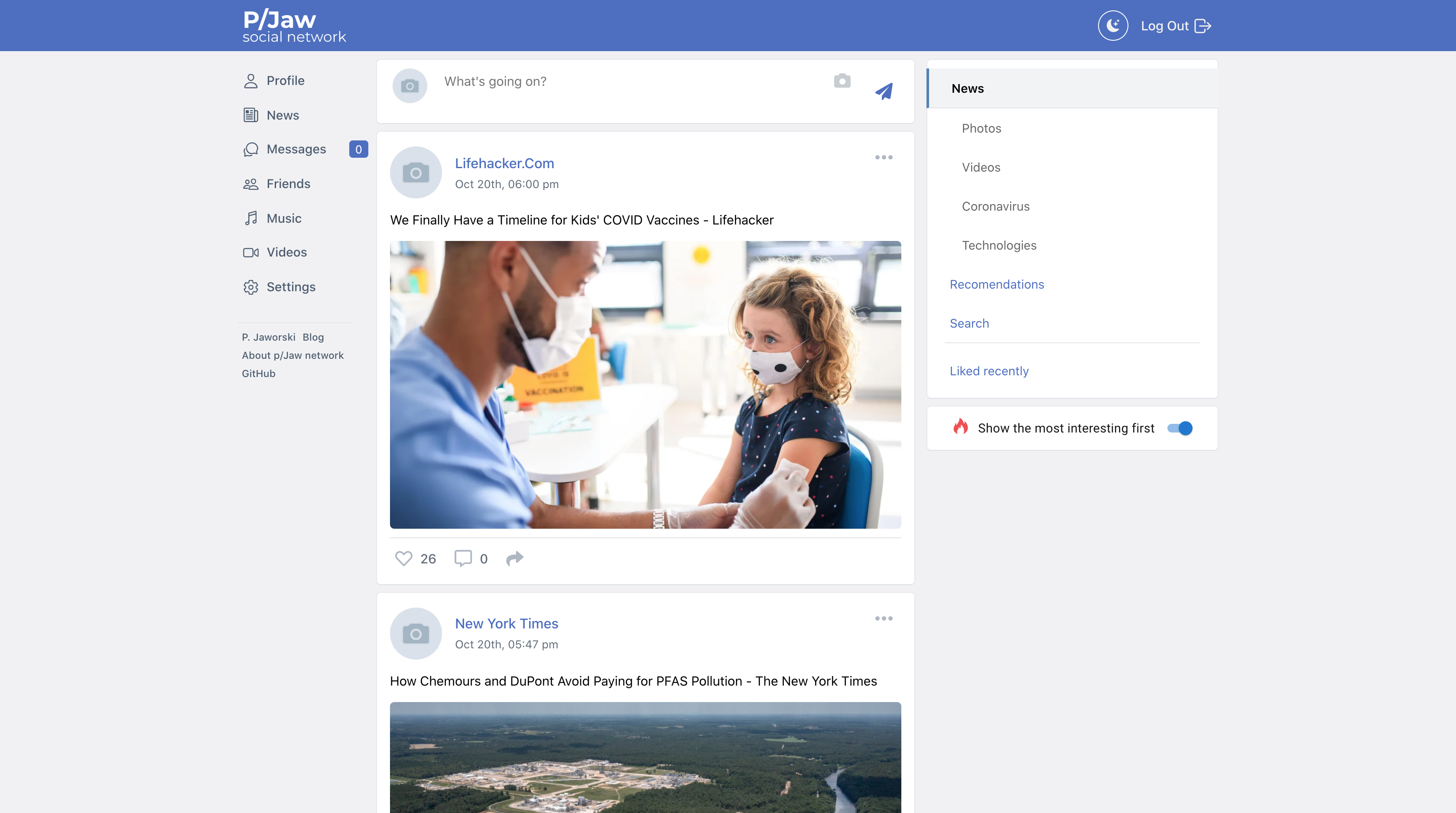Viewport: 1456px width, 813px height.
Task: Toggle Show the most interesting first switch
Action: (x=1180, y=428)
